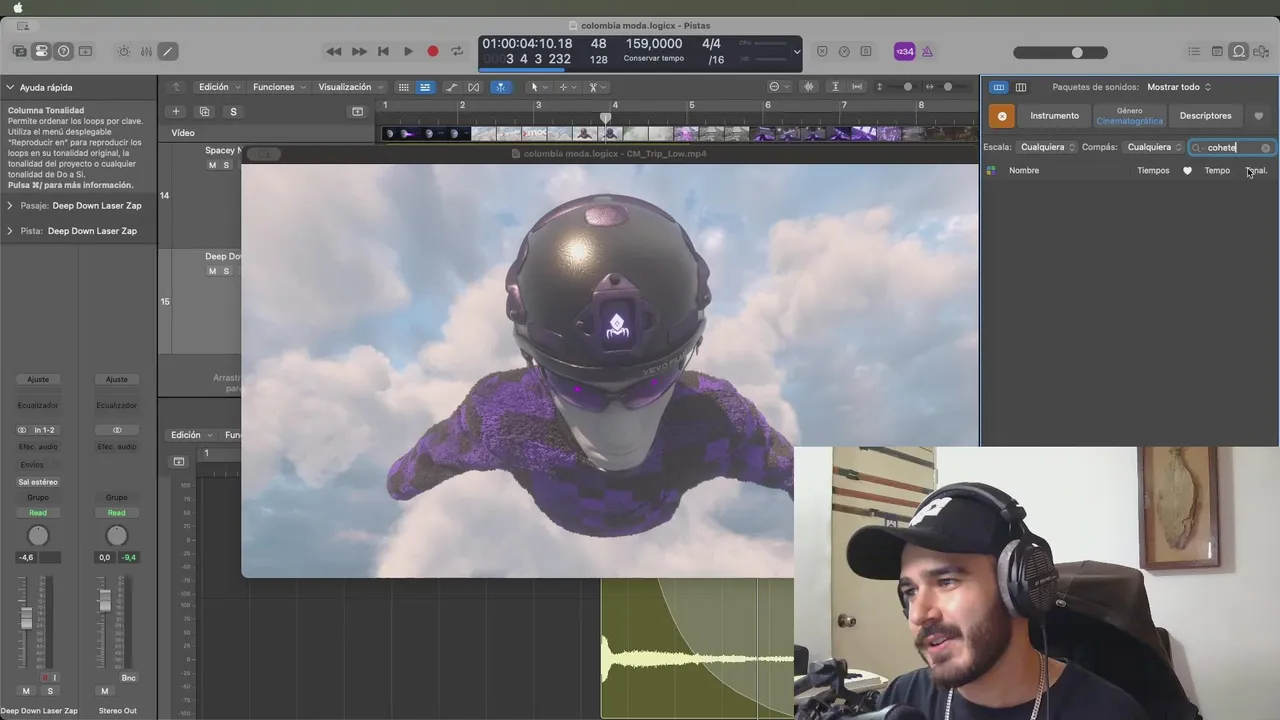
Task: Open the Visualización menu
Action: pyautogui.click(x=350, y=87)
